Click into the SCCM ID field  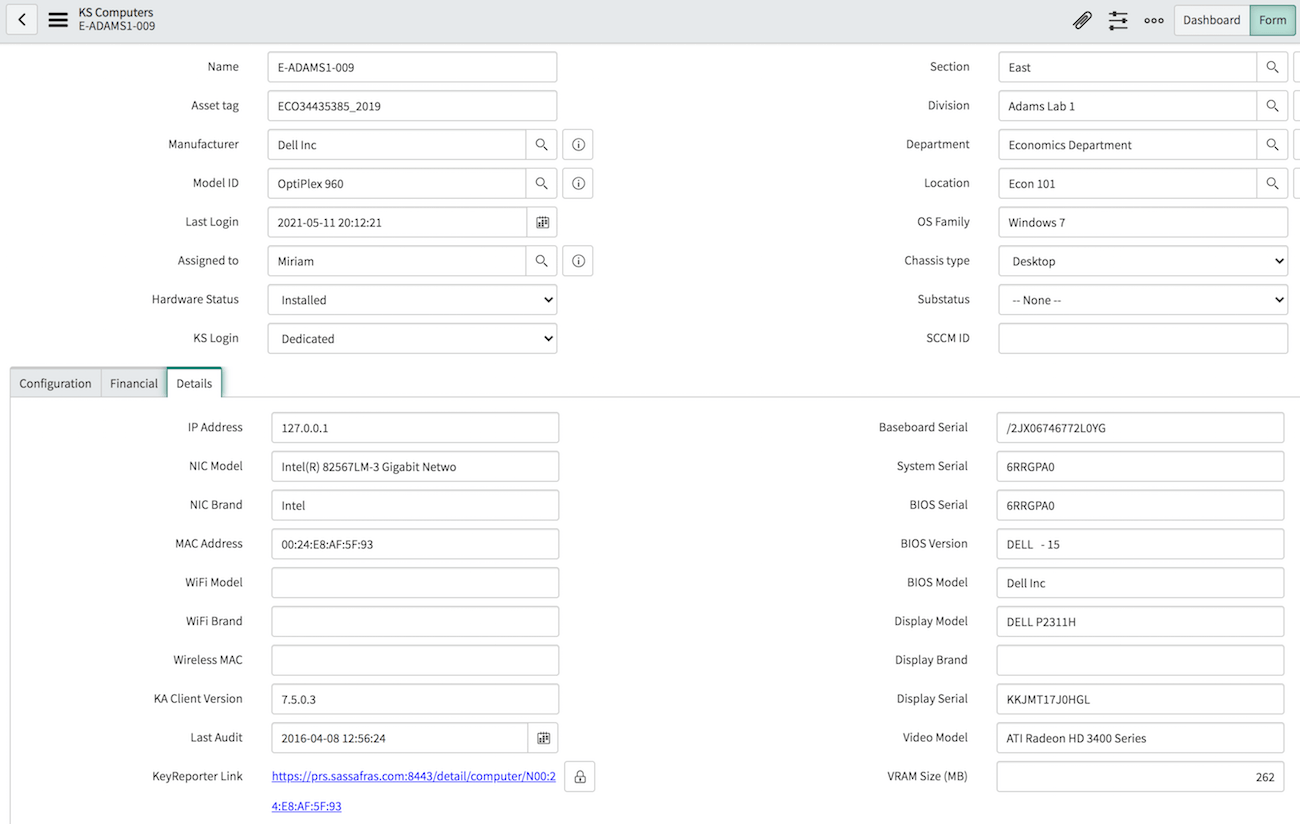pos(1143,338)
